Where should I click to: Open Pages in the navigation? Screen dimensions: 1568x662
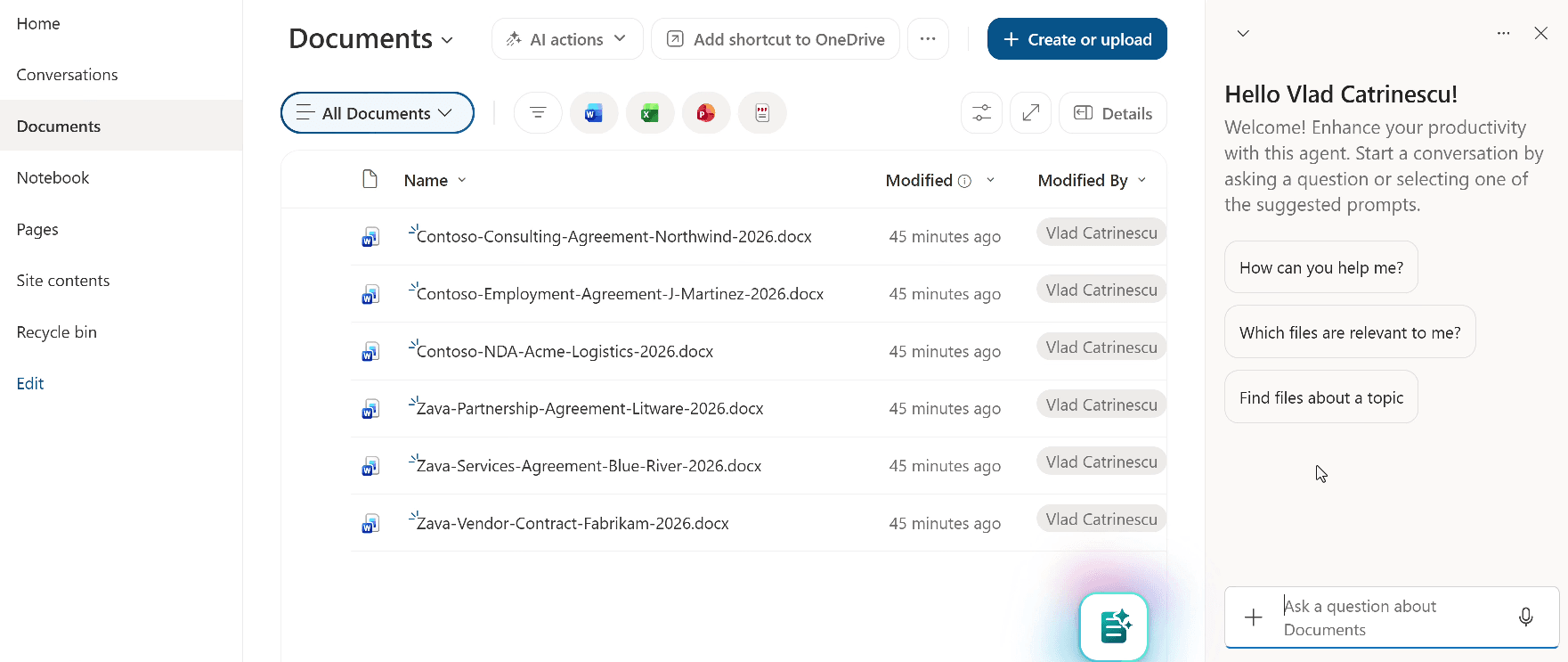coord(37,229)
